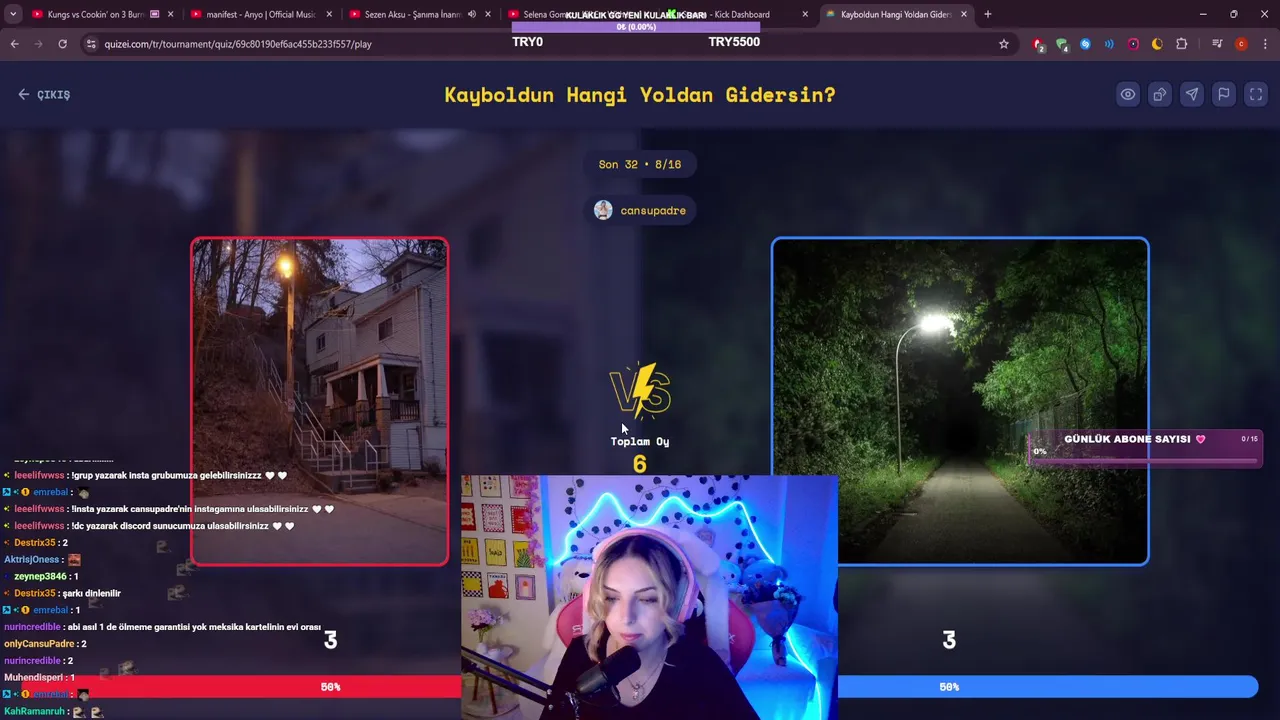Go back with the browser back arrow

(14, 44)
